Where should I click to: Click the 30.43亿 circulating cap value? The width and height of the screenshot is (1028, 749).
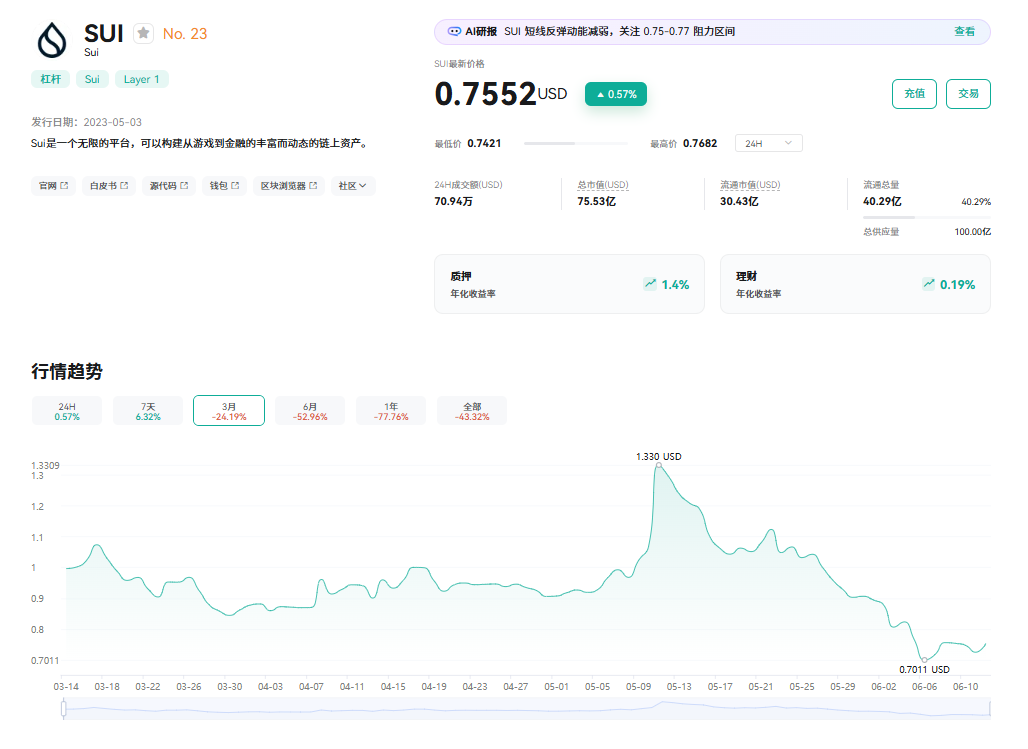[739, 201]
